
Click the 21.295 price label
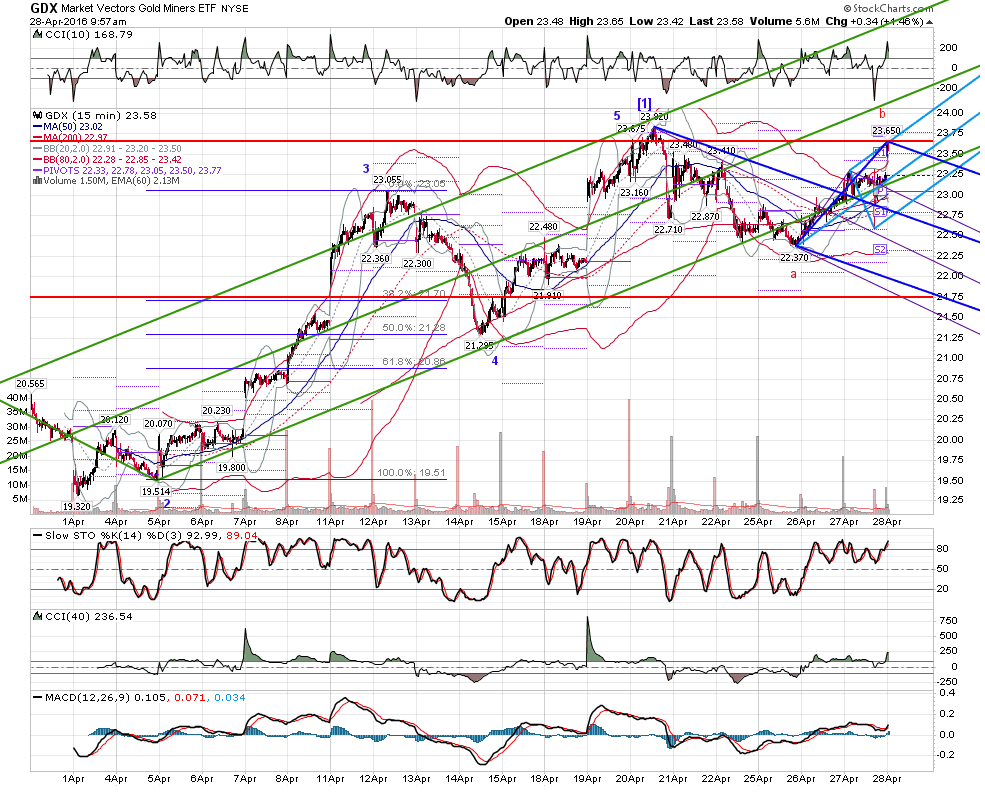pos(479,346)
